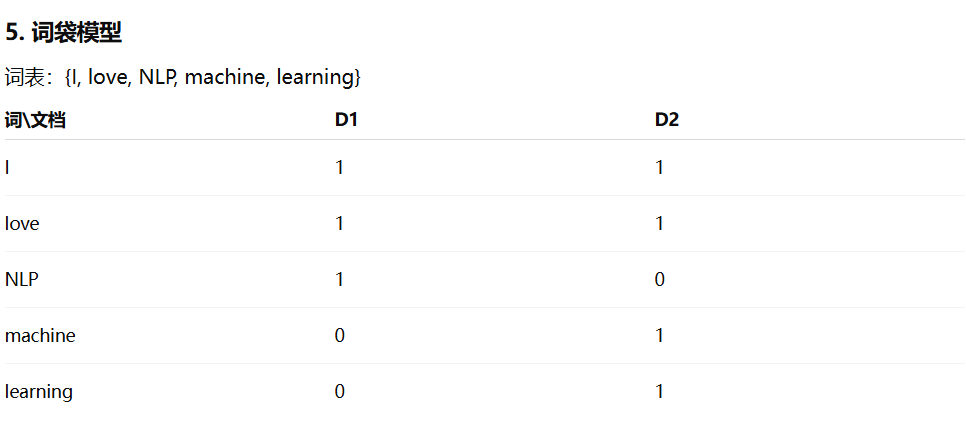Select the "I" row label
The image size is (966, 437).
click(x=8, y=168)
